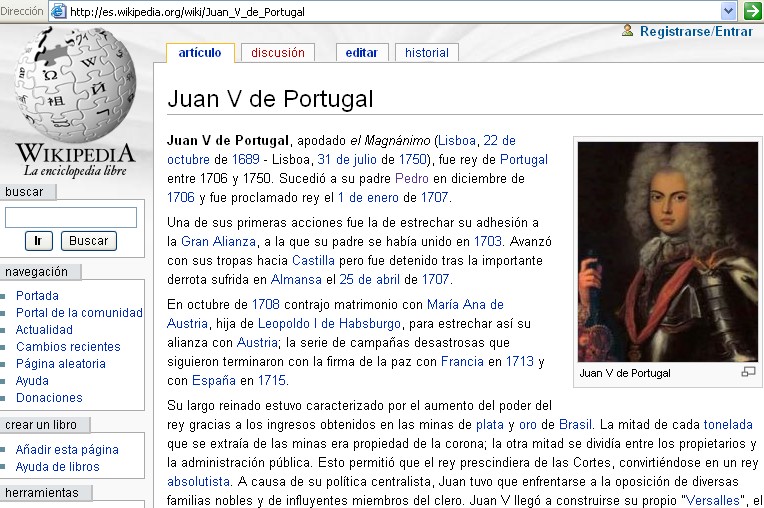Click the page icon in address bar
Screen dimensions: 764x508
click(x=59, y=11)
